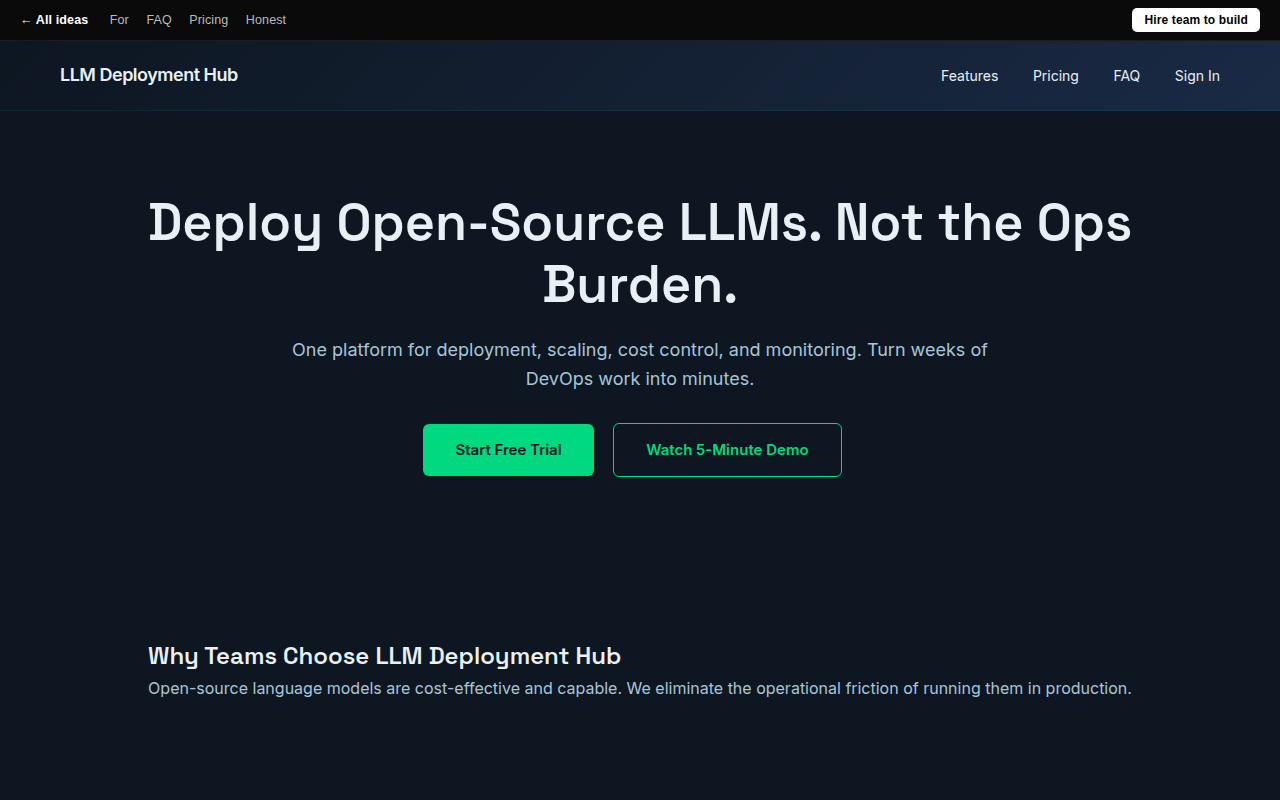This screenshot has height=800, width=1280.
Task: Open FAQ in the top black bar
Action: pos(159,20)
